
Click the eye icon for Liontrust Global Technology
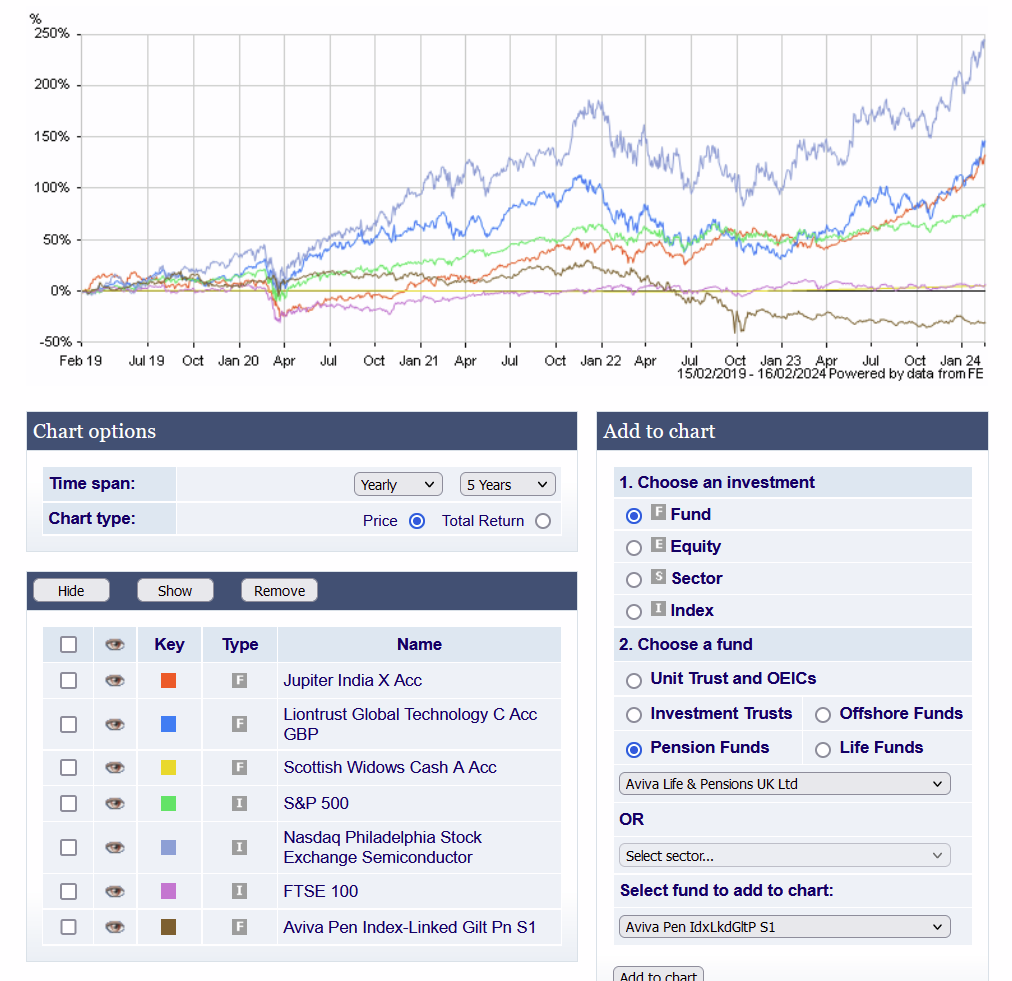tap(115, 724)
